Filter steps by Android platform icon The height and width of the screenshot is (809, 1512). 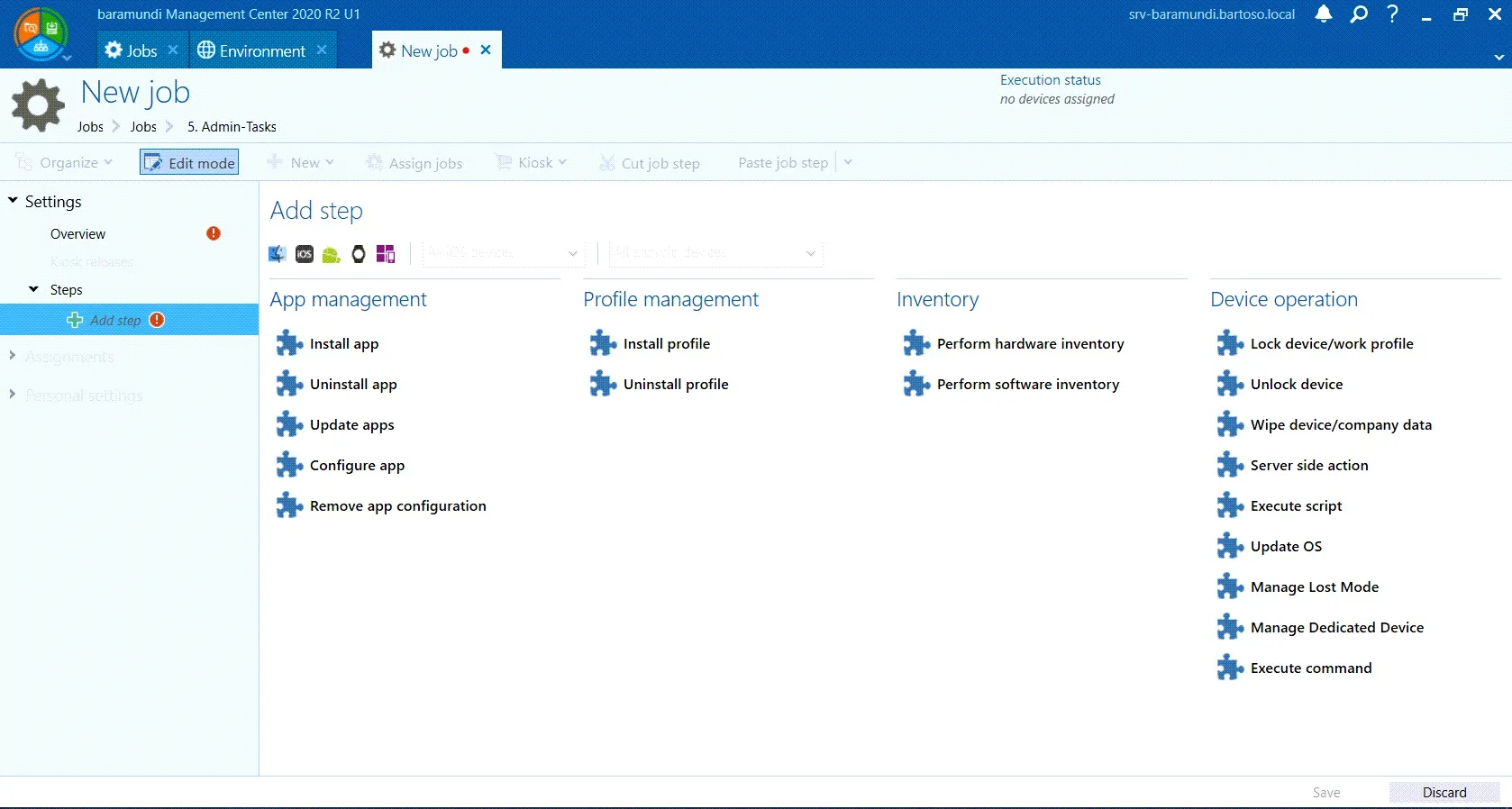[332, 255]
